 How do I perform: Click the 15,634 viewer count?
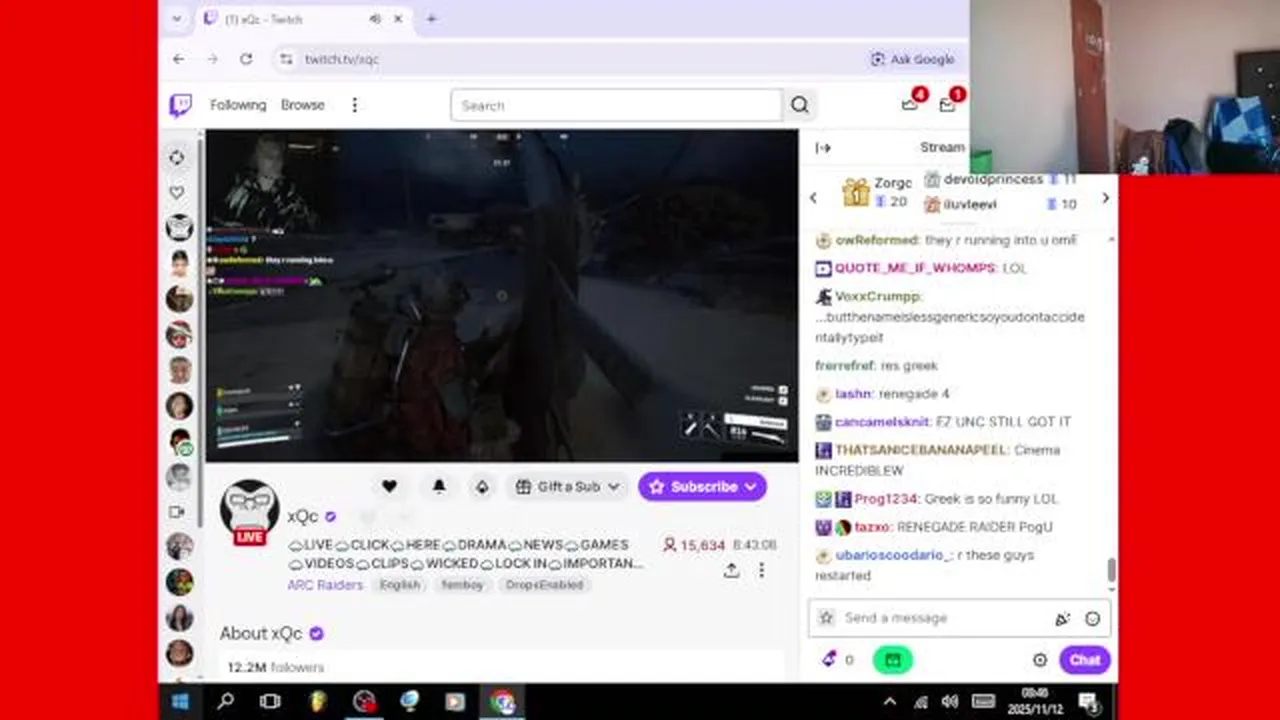(x=694, y=545)
